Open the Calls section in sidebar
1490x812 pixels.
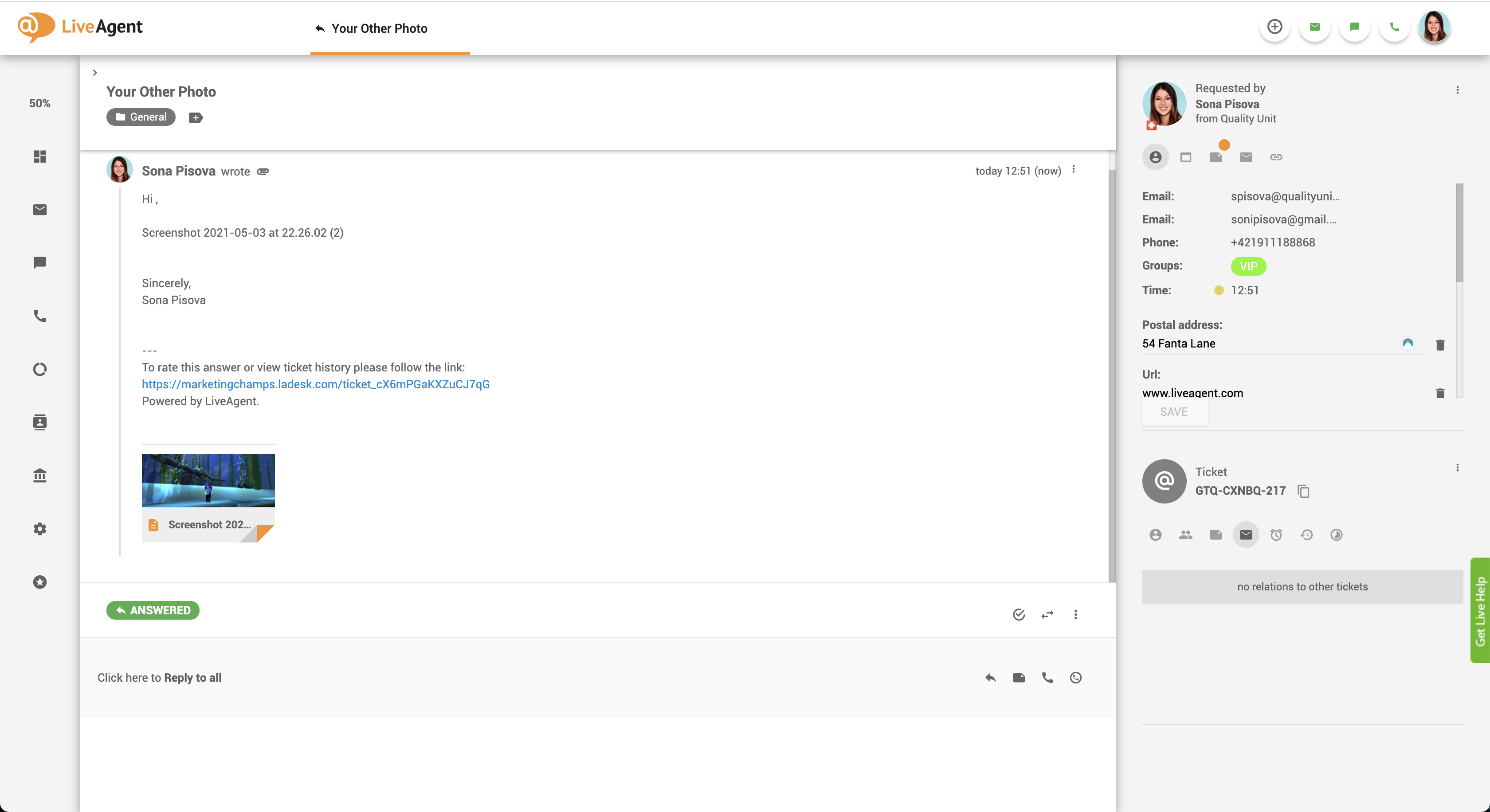pos(39,316)
